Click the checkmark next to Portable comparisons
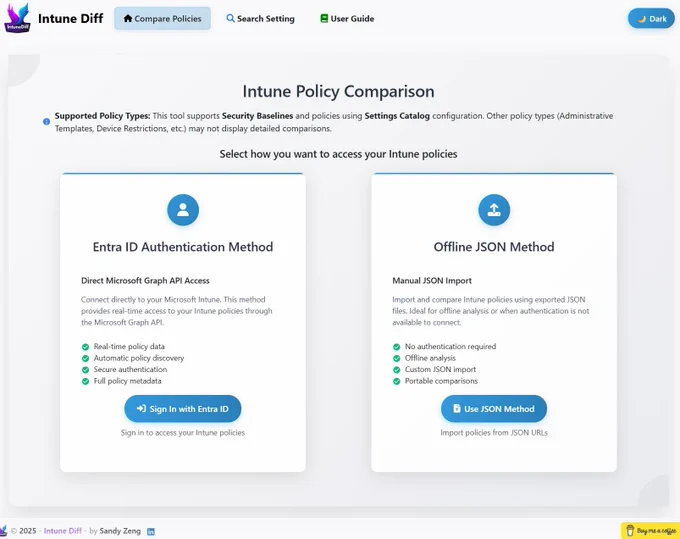Viewport: 680px width, 539px height. tap(396, 381)
